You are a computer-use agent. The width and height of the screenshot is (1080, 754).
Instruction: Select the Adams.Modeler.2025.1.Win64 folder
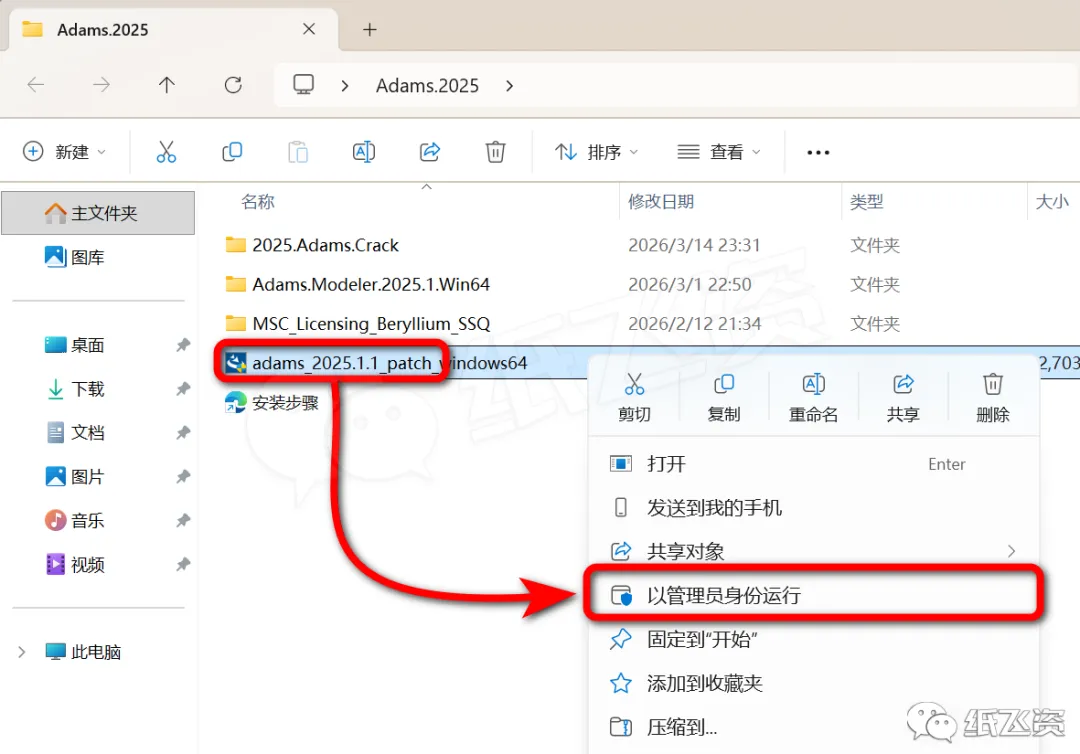[x=371, y=284]
